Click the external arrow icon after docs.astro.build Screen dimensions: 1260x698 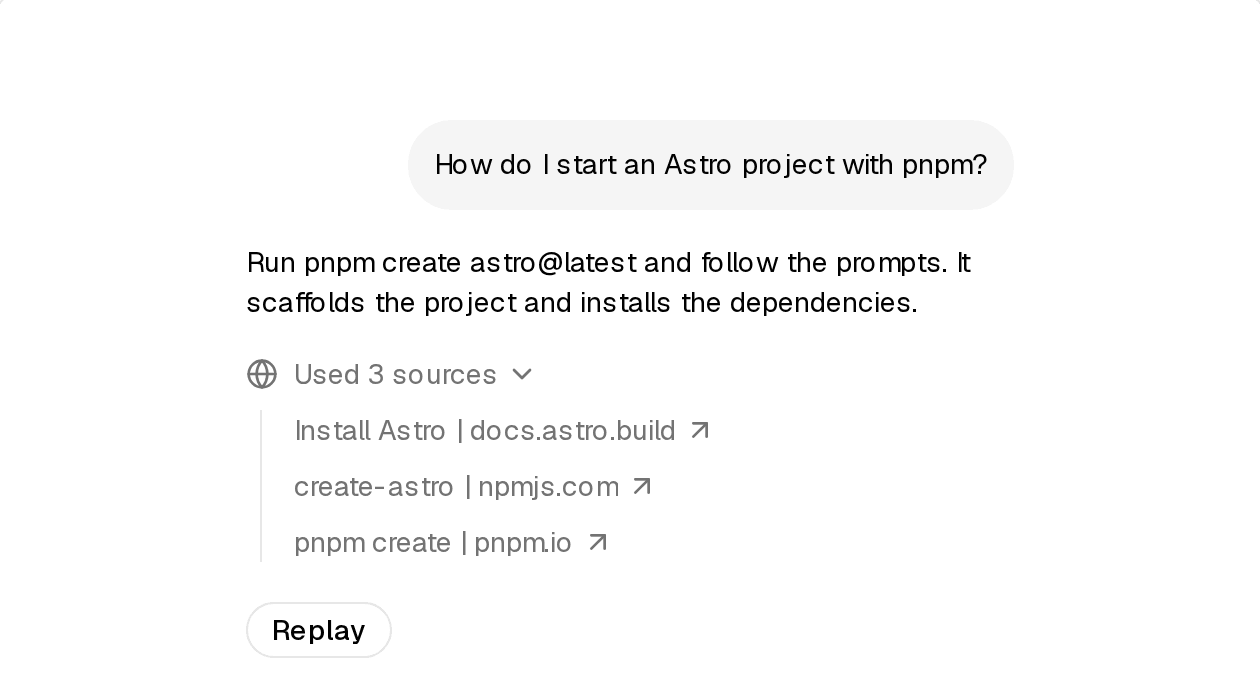coord(700,430)
